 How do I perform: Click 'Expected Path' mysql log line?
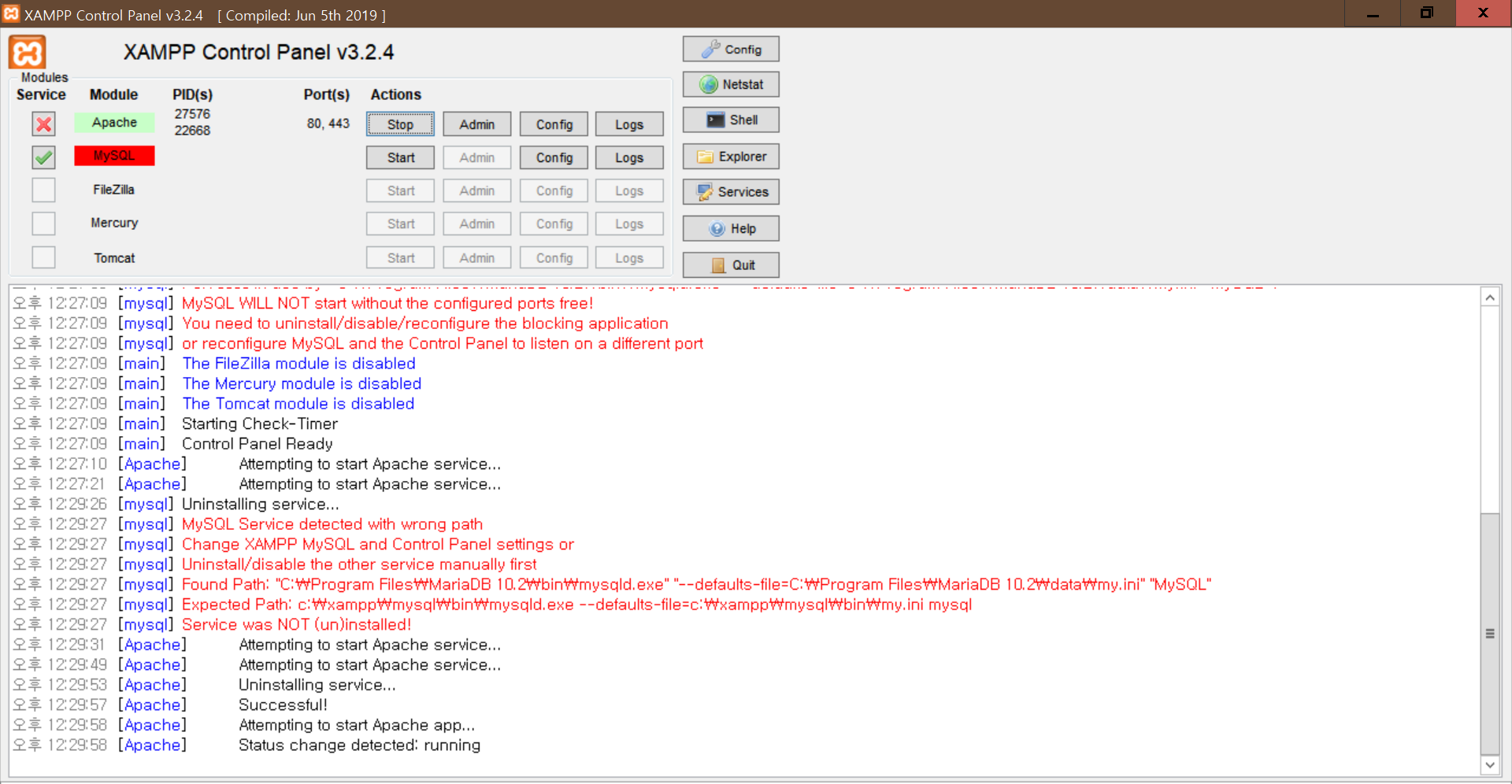tap(577, 605)
